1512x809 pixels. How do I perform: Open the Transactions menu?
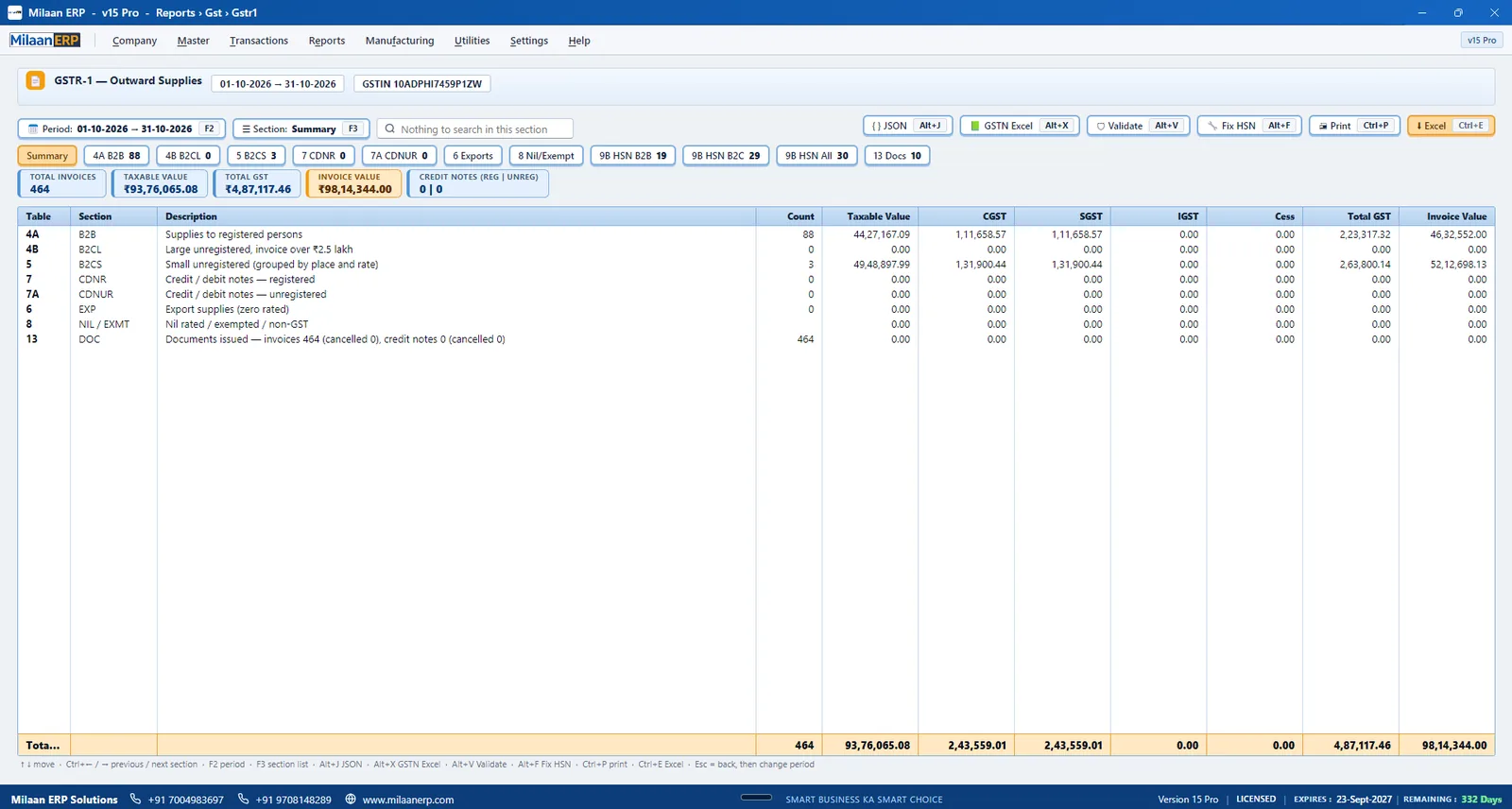pos(259,41)
